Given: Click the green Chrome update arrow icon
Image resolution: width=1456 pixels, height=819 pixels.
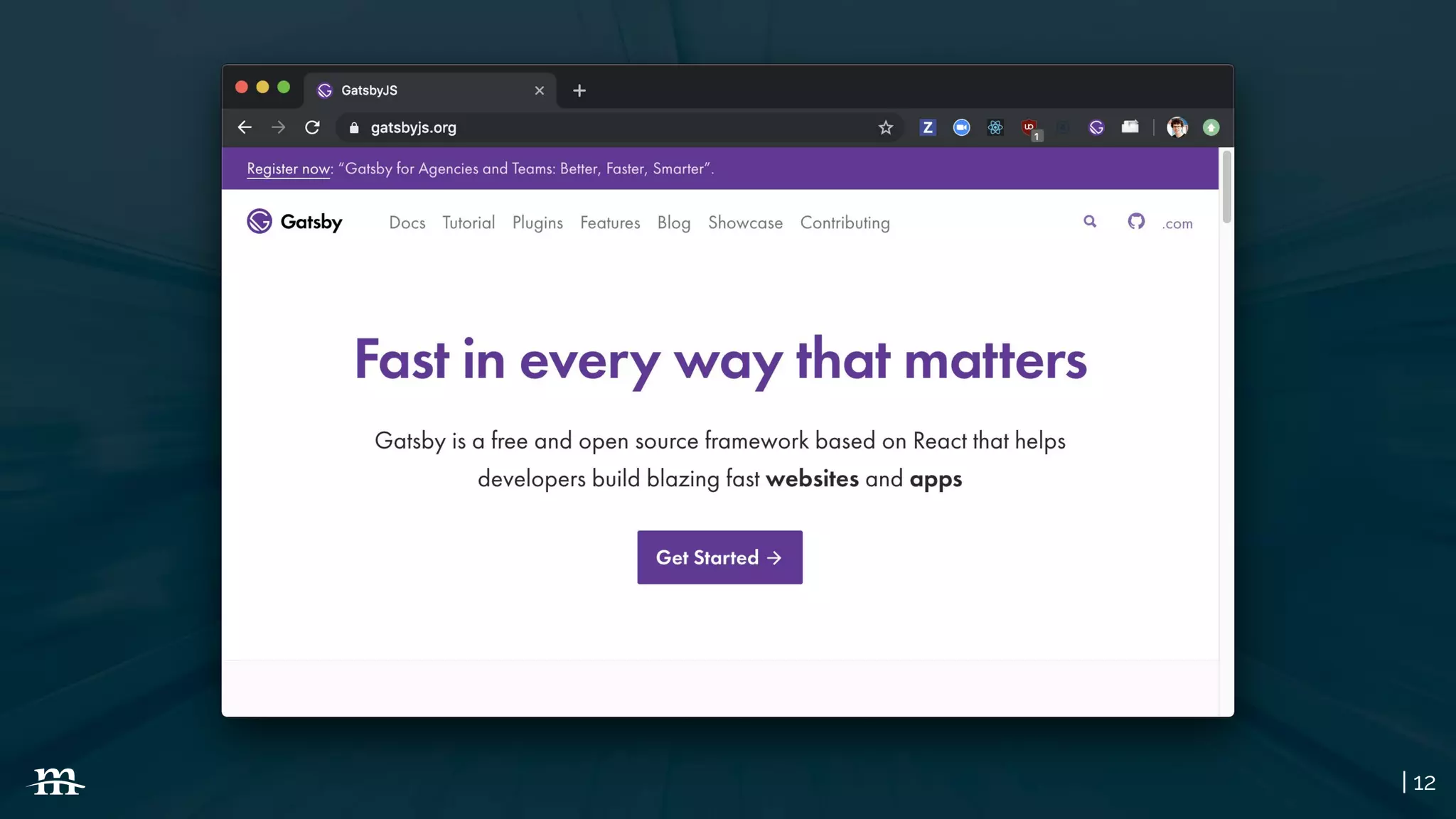Looking at the screenshot, I should pyautogui.click(x=1211, y=127).
